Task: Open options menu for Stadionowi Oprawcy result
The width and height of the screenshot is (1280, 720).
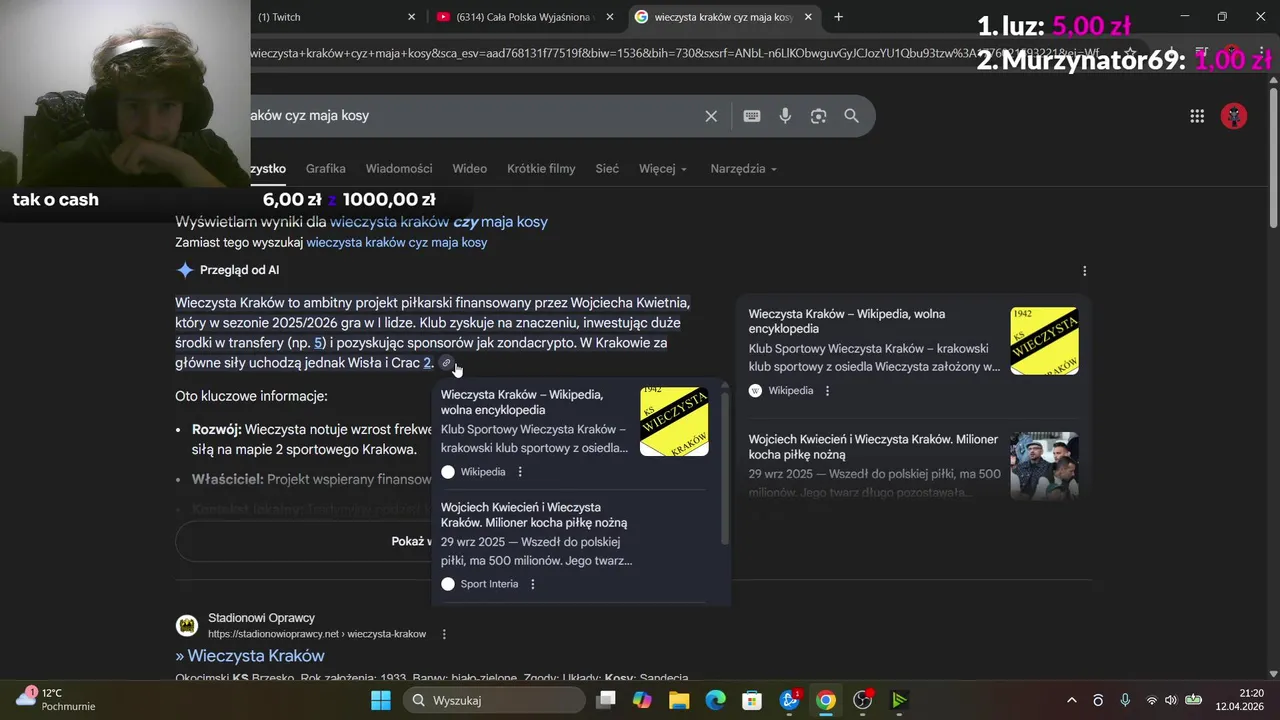Action: point(444,634)
